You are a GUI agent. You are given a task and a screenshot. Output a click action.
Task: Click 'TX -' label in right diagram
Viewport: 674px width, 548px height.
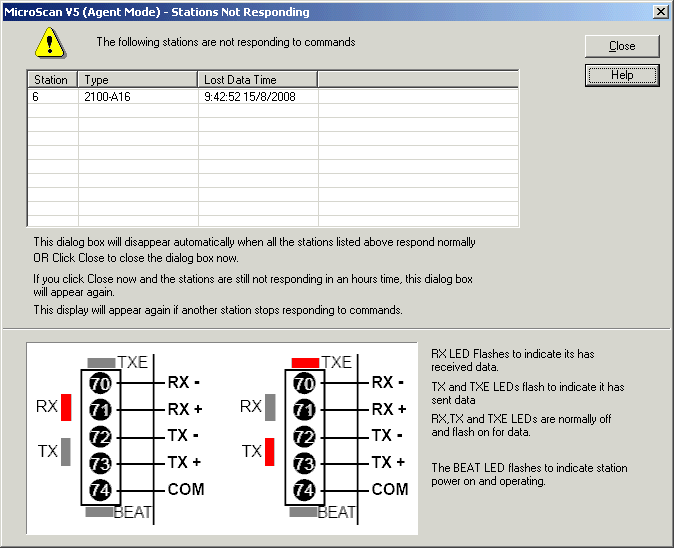(x=387, y=436)
